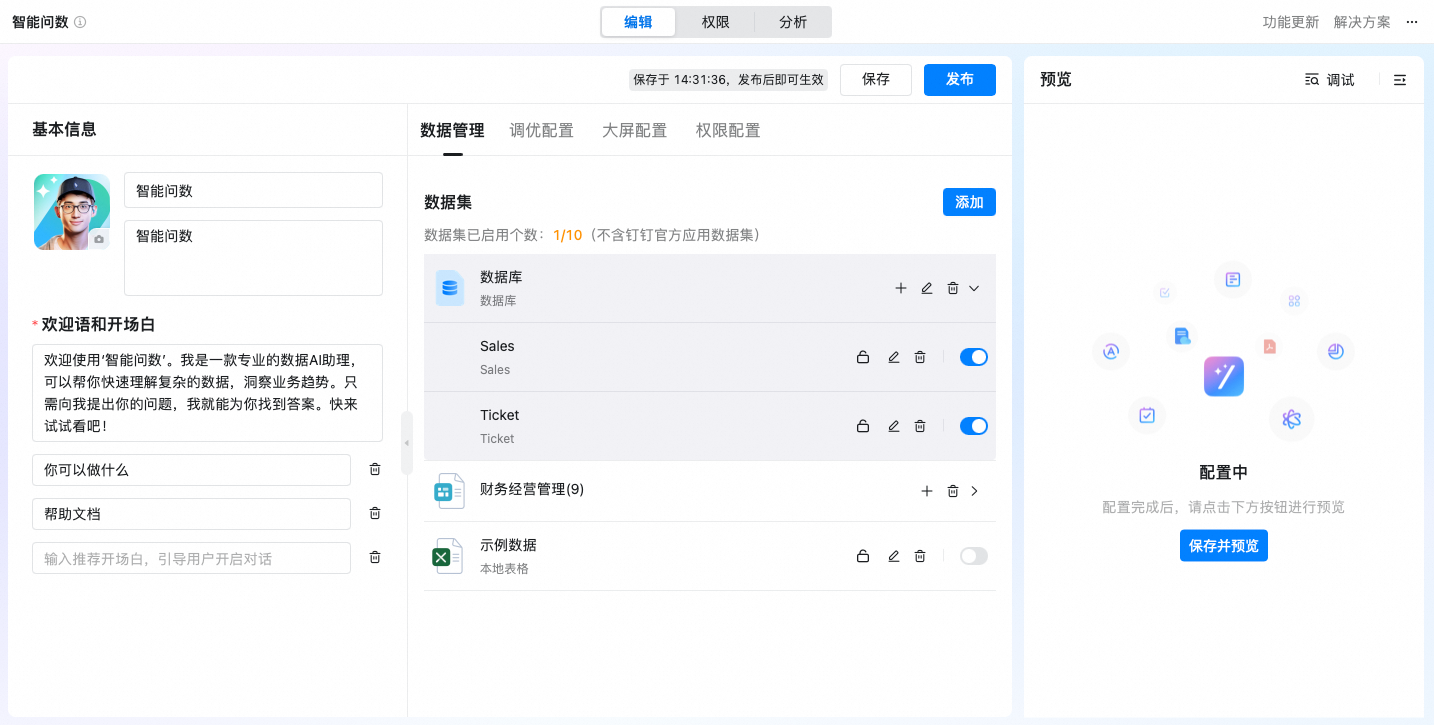Click the 保存 button
Viewport: 1434px width, 725px height.
click(876, 80)
